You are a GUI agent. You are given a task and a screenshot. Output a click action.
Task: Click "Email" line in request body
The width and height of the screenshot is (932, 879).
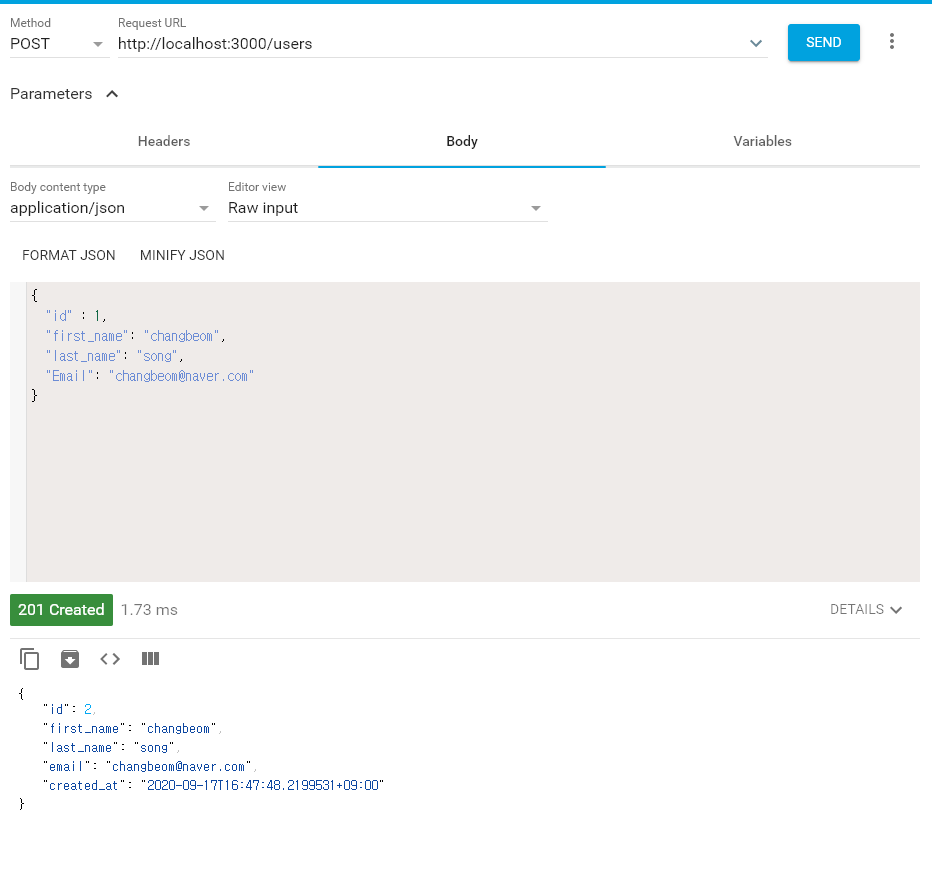[150, 376]
